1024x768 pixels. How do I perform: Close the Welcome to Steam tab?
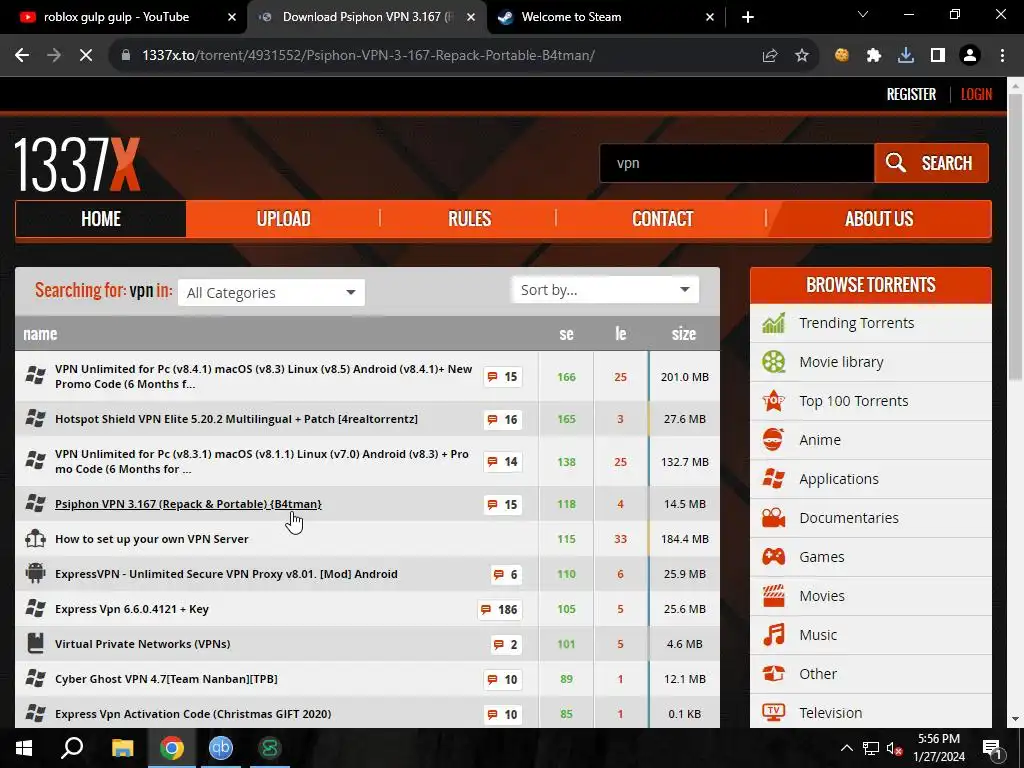coord(710,17)
